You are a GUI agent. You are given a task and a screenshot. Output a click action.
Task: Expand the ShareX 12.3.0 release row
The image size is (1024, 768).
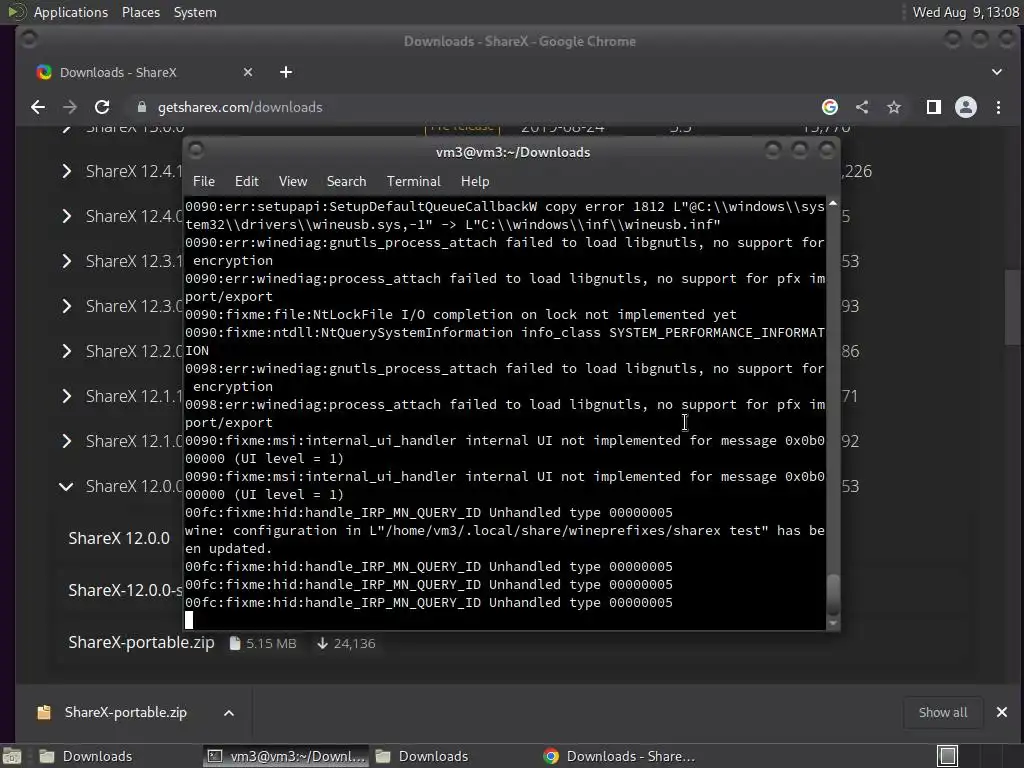click(x=67, y=306)
